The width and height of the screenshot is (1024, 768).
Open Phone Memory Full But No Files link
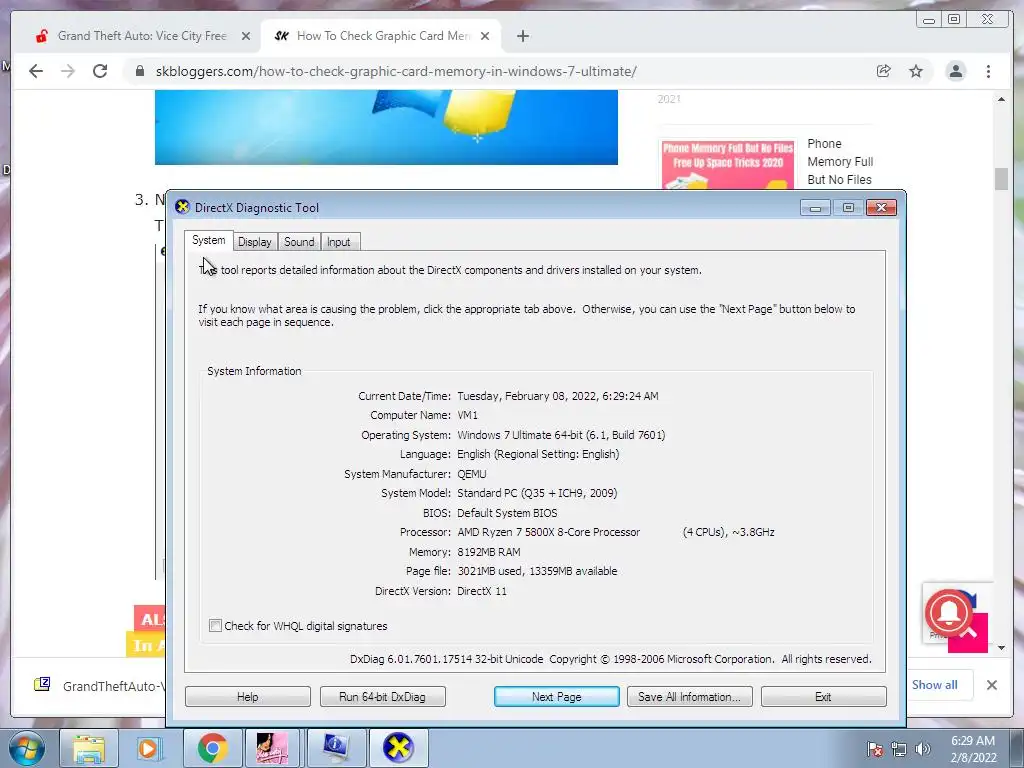click(840, 161)
